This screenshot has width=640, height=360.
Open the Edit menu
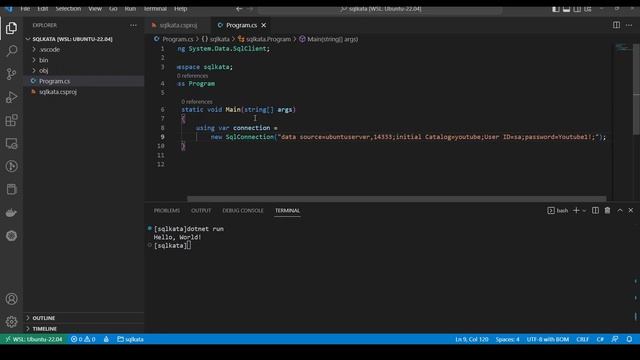pyautogui.click(x=42, y=9)
